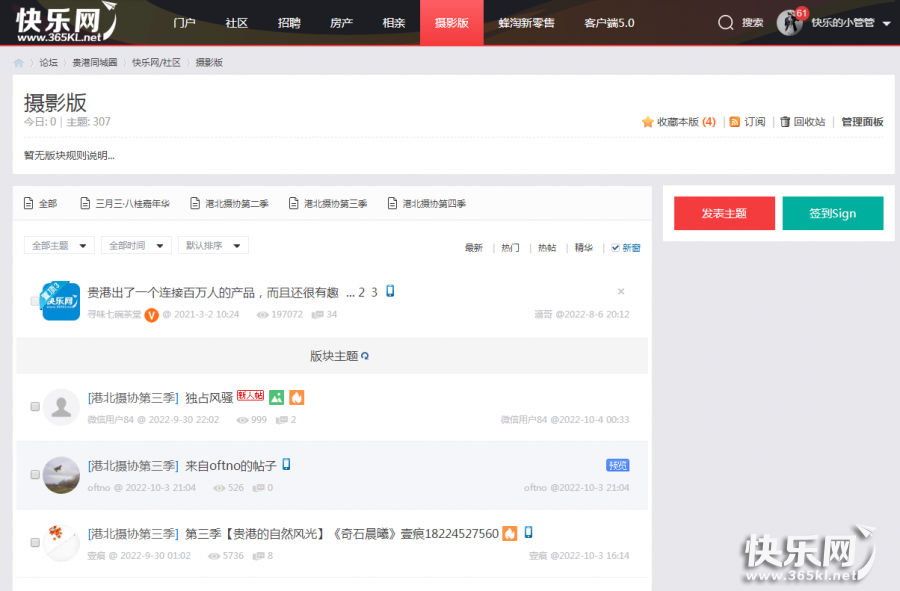Click the mobile icon on the 奇石晨曦 post
Image resolution: width=900 pixels, height=591 pixels.
click(529, 532)
